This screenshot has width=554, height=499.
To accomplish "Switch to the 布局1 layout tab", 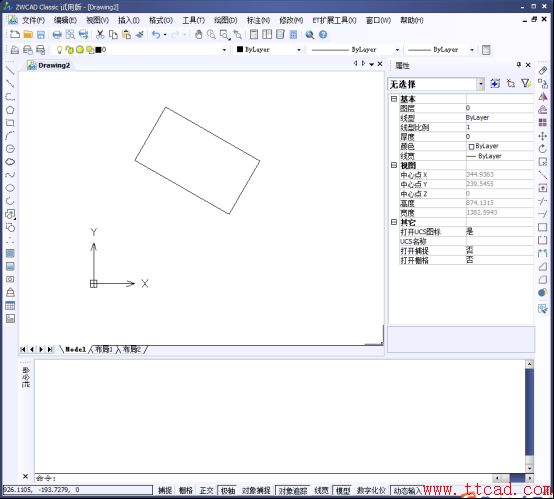I will (x=104, y=349).
